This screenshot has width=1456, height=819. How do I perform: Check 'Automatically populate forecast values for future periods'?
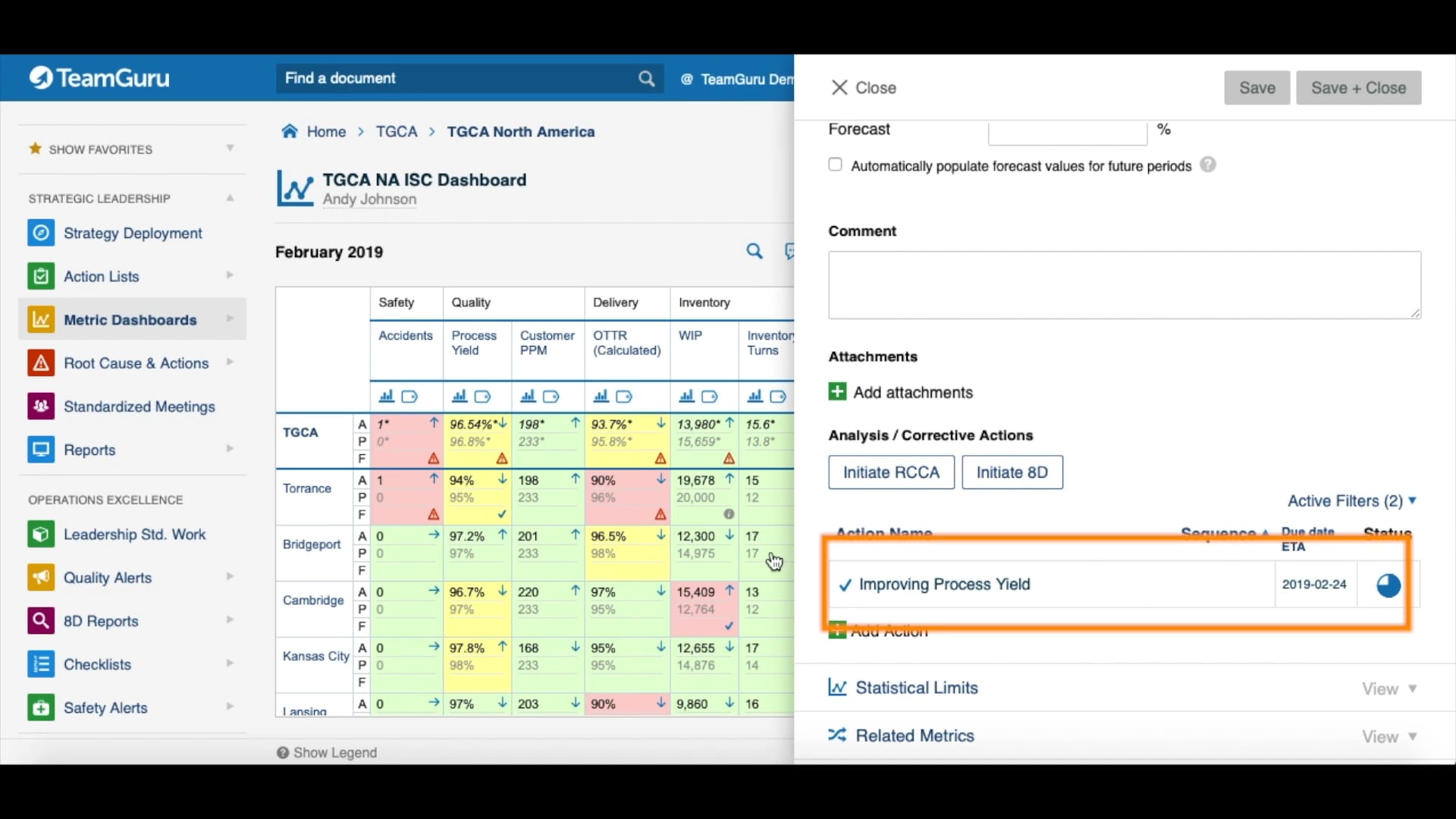(x=835, y=164)
